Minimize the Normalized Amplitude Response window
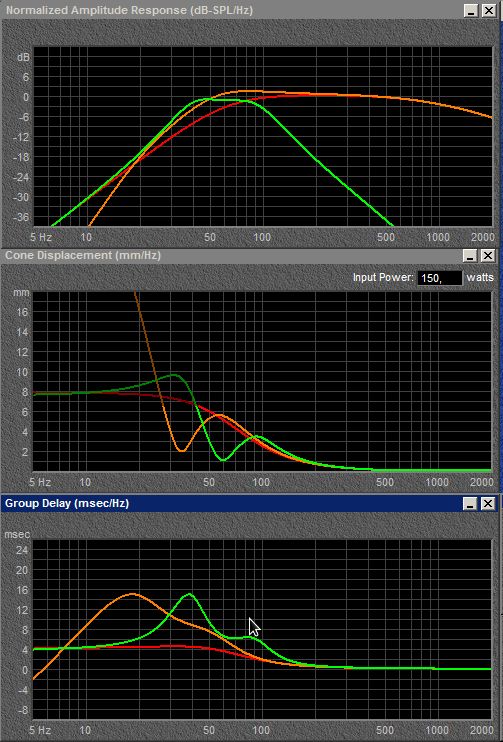The height and width of the screenshot is (742, 503). click(470, 10)
